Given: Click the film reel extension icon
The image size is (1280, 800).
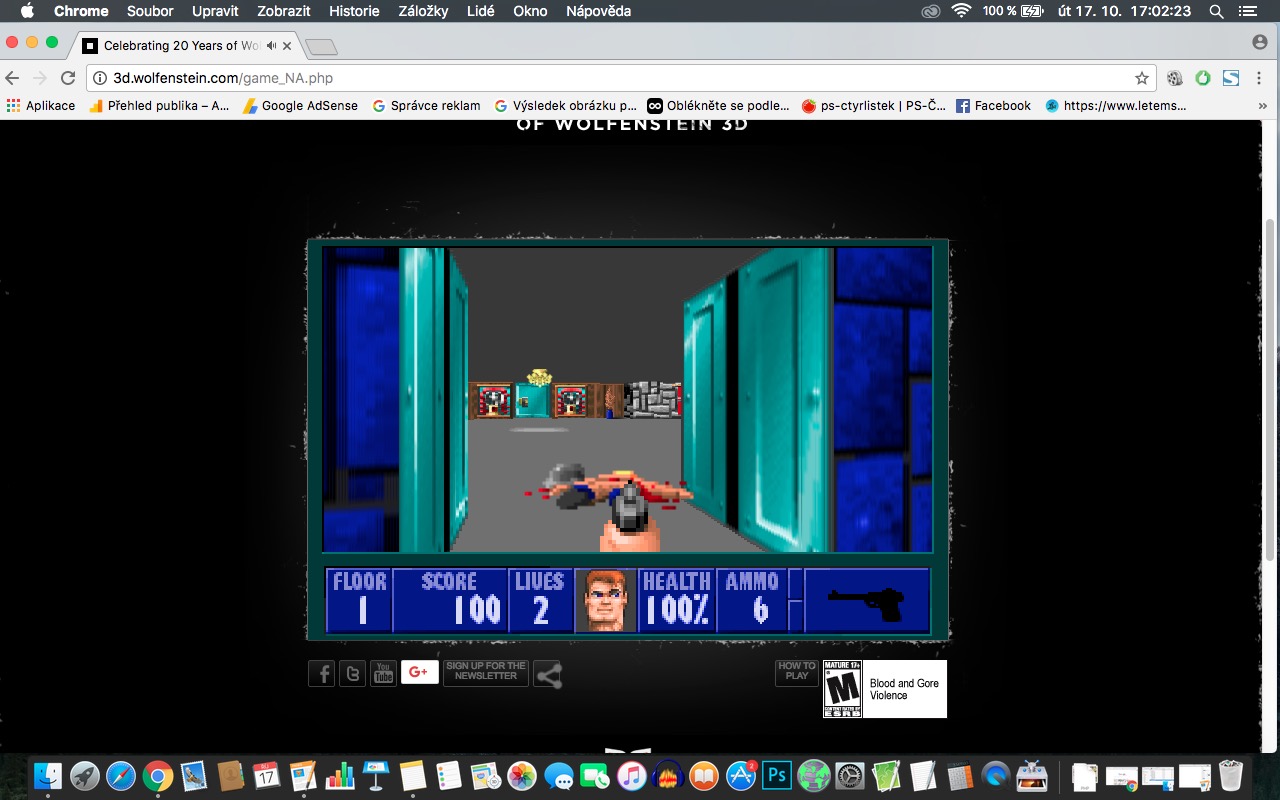Looking at the screenshot, I should [1175, 78].
